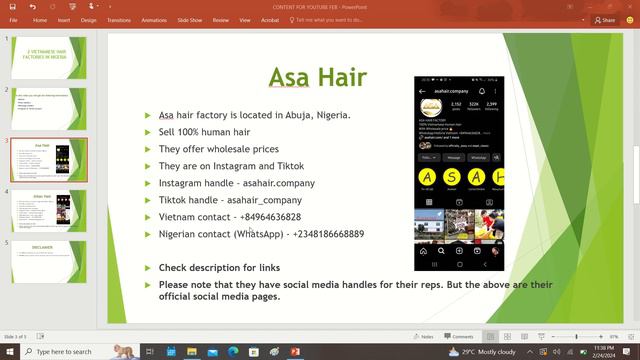Click the Asa Hair slide title

tap(318, 77)
